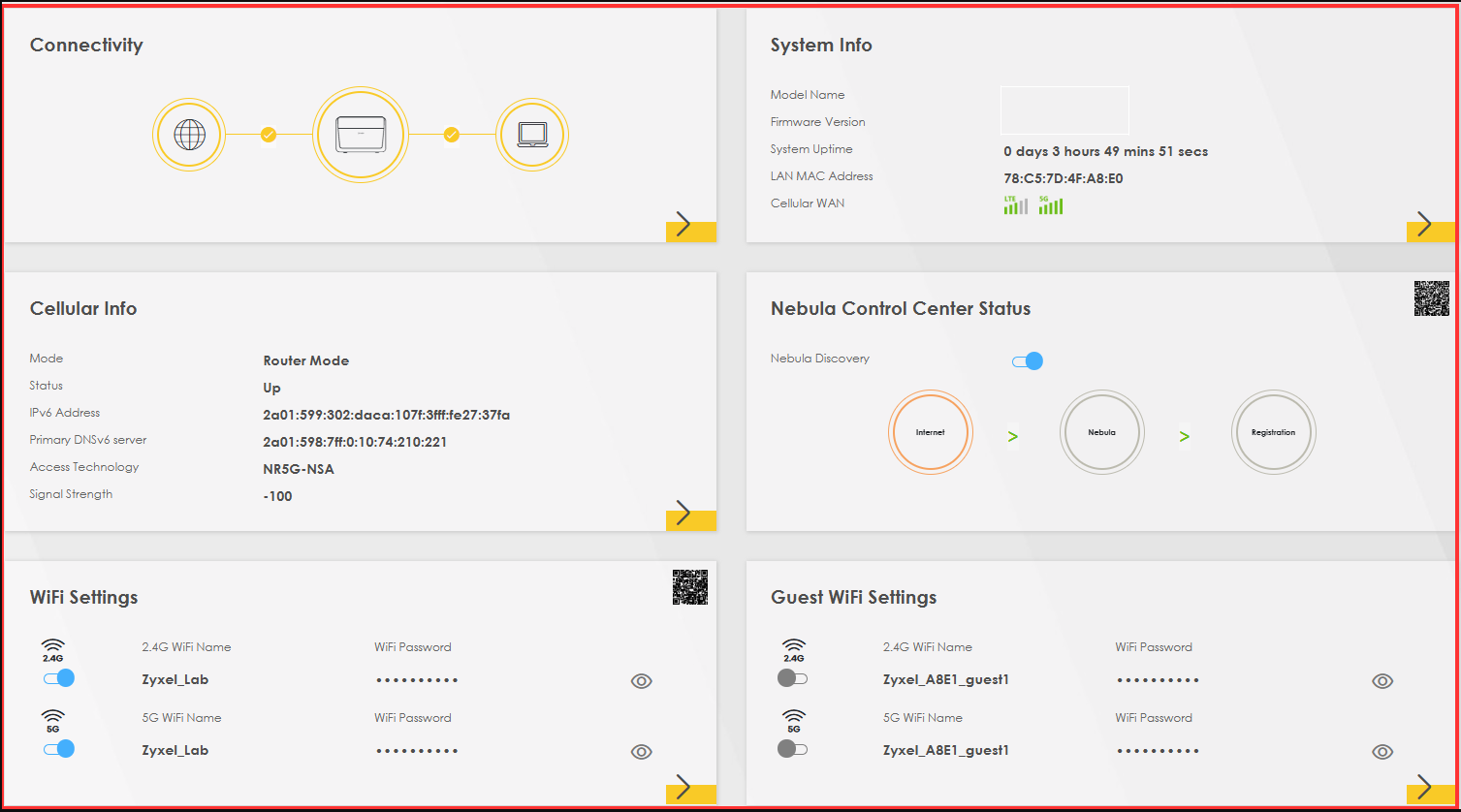This screenshot has width=1461, height=812.
Task: Click the Nebula Control Center Status heading
Action: click(901, 309)
